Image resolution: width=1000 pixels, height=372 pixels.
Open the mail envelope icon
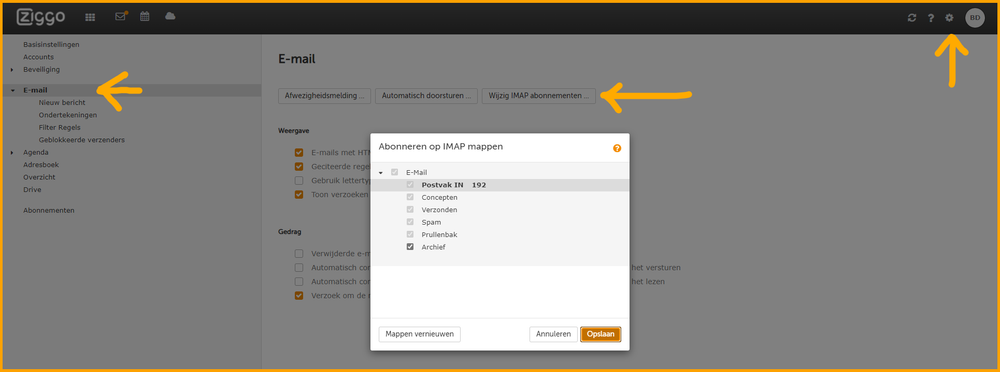[120, 17]
